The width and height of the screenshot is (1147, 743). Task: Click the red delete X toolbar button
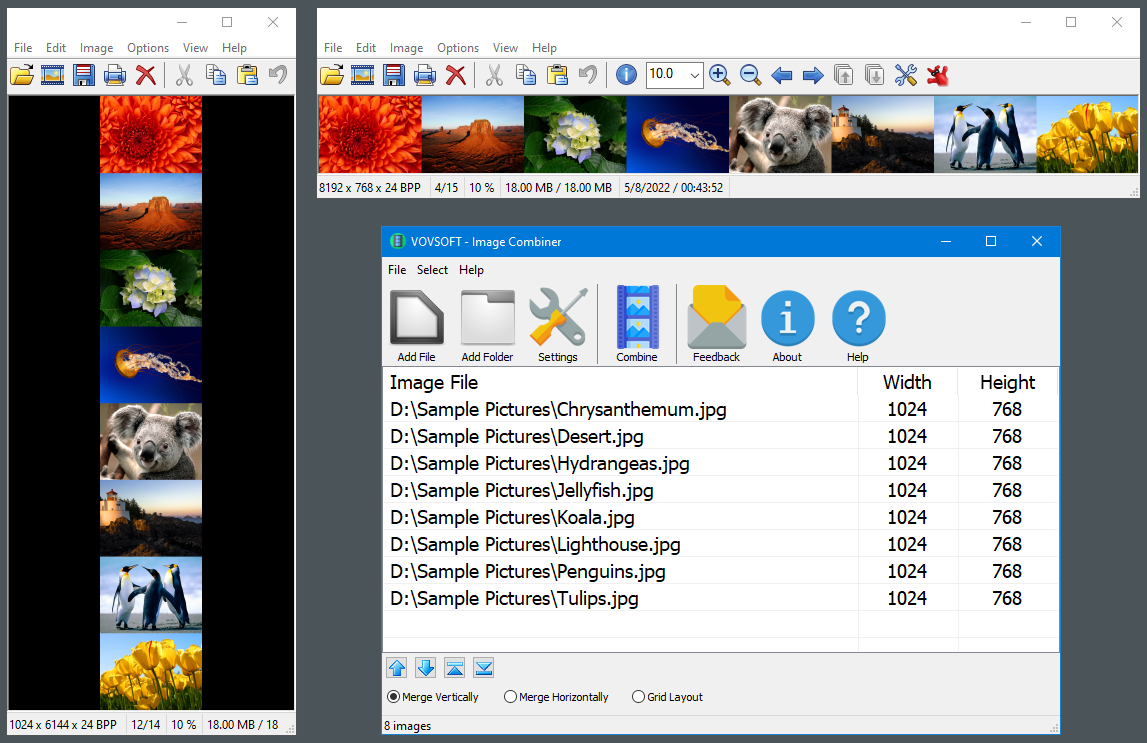456,74
